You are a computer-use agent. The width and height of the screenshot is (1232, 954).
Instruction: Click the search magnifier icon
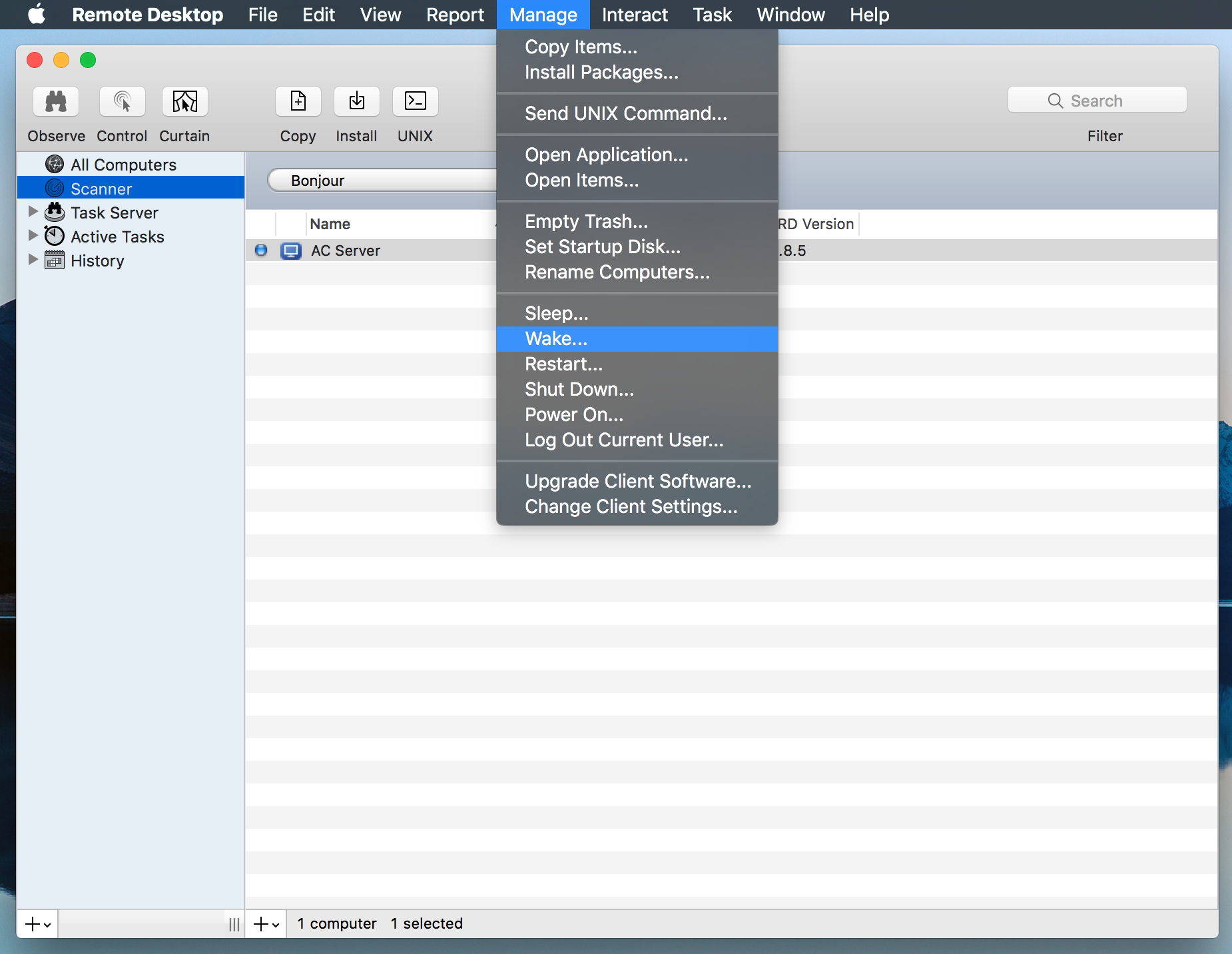click(1055, 101)
